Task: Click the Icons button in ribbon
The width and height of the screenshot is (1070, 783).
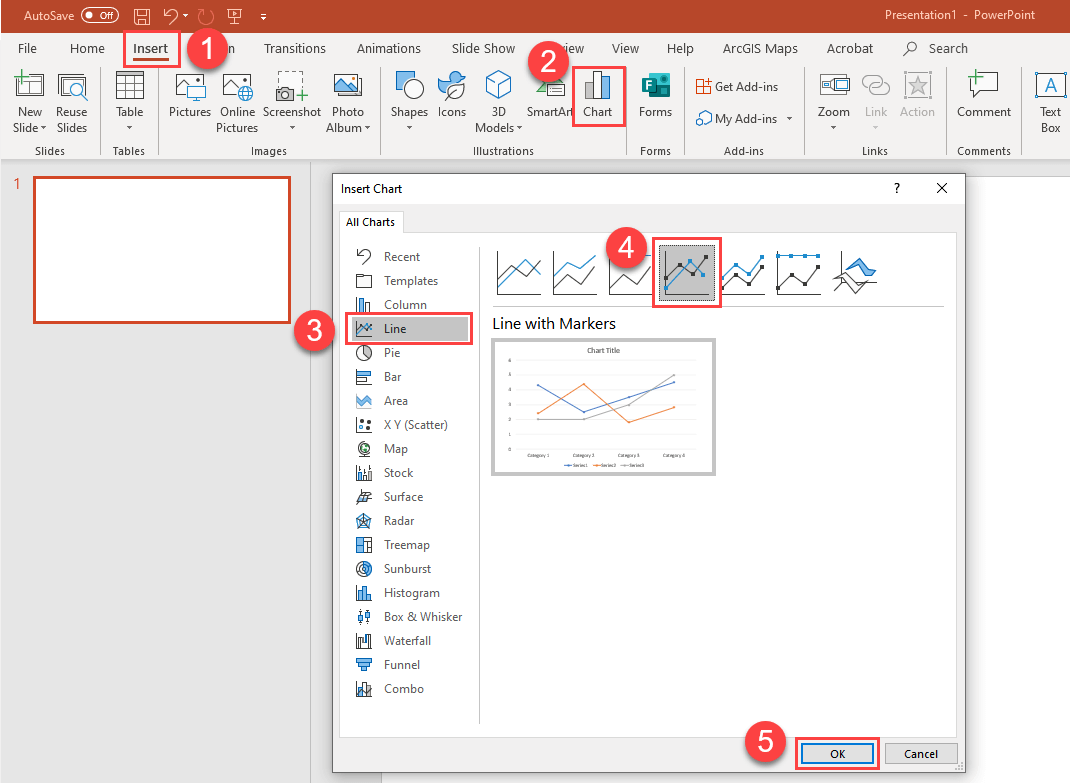Action: point(452,95)
